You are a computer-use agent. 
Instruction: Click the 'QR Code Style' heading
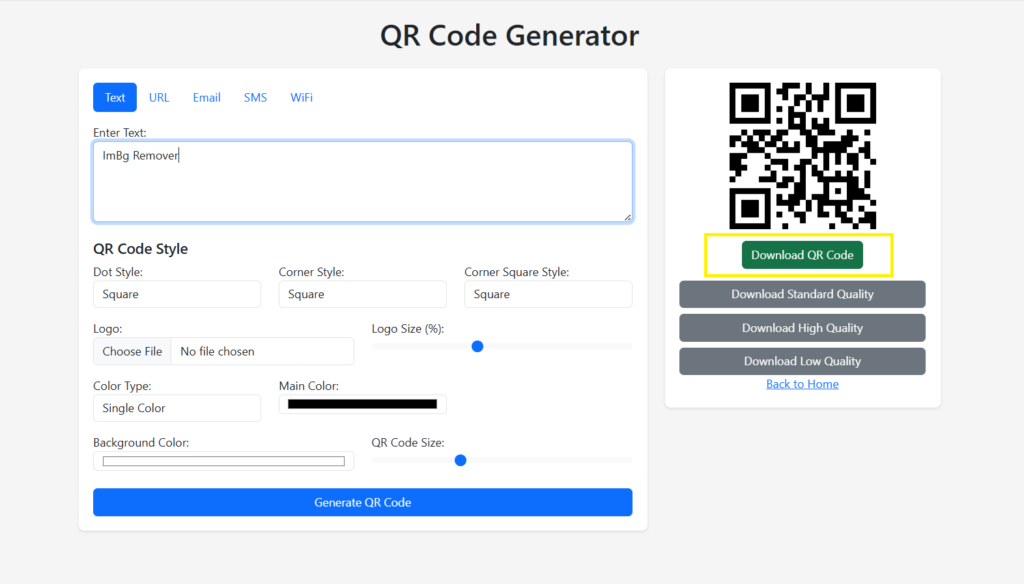pos(140,249)
